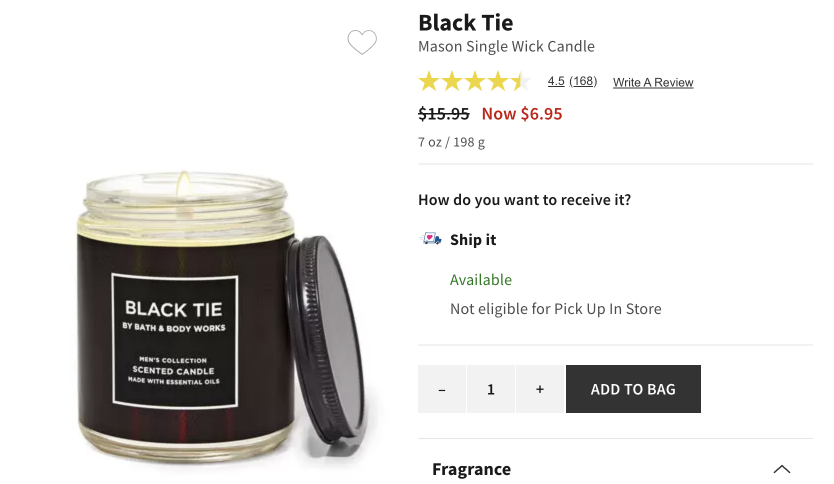Click Not eligible for Pick Up In Store
The height and width of the screenshot is (484, 834).
pos(555,309)
